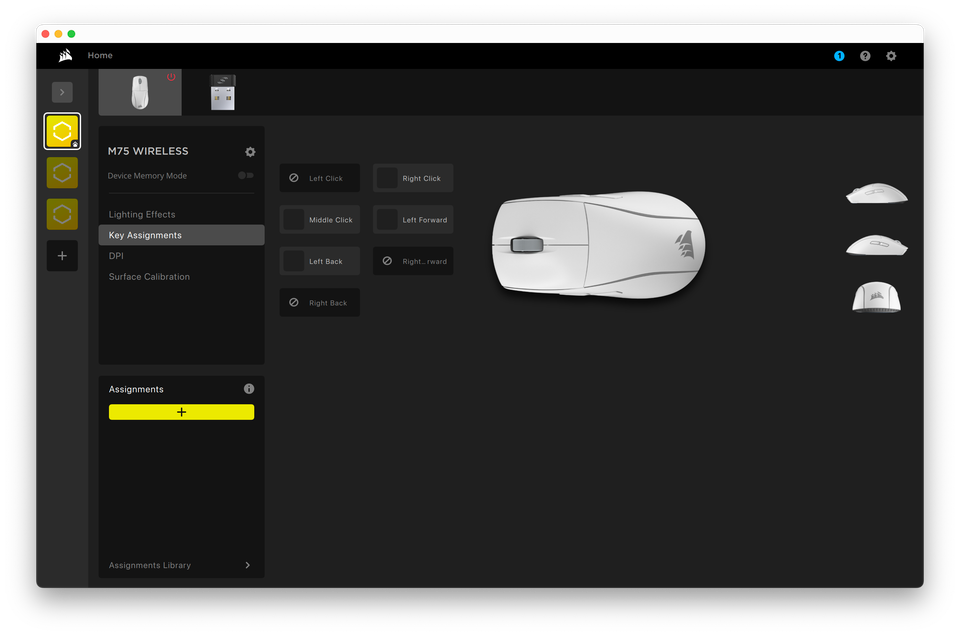Viewport: 960px width, 636px height.
Task: Open M75 WIRELESS device settings gear
Action: [x=250, y=152]
